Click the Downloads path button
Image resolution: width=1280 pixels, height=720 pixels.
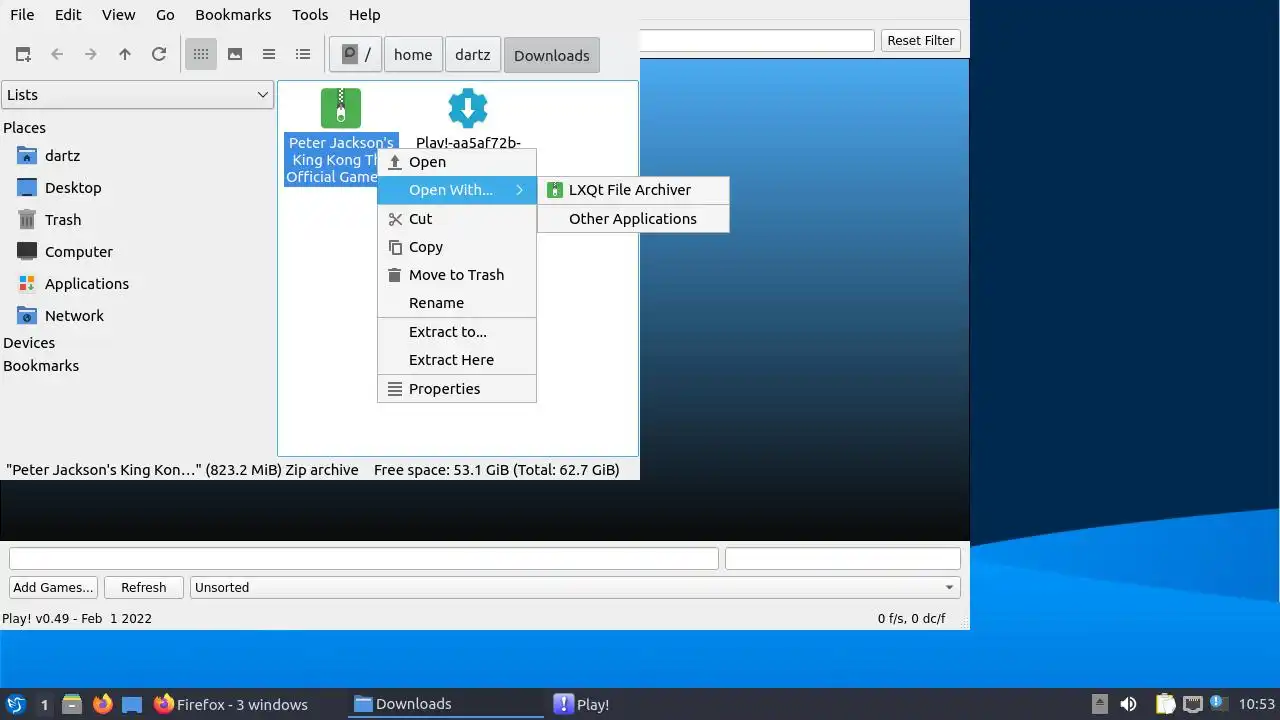(x=552, y=55)
